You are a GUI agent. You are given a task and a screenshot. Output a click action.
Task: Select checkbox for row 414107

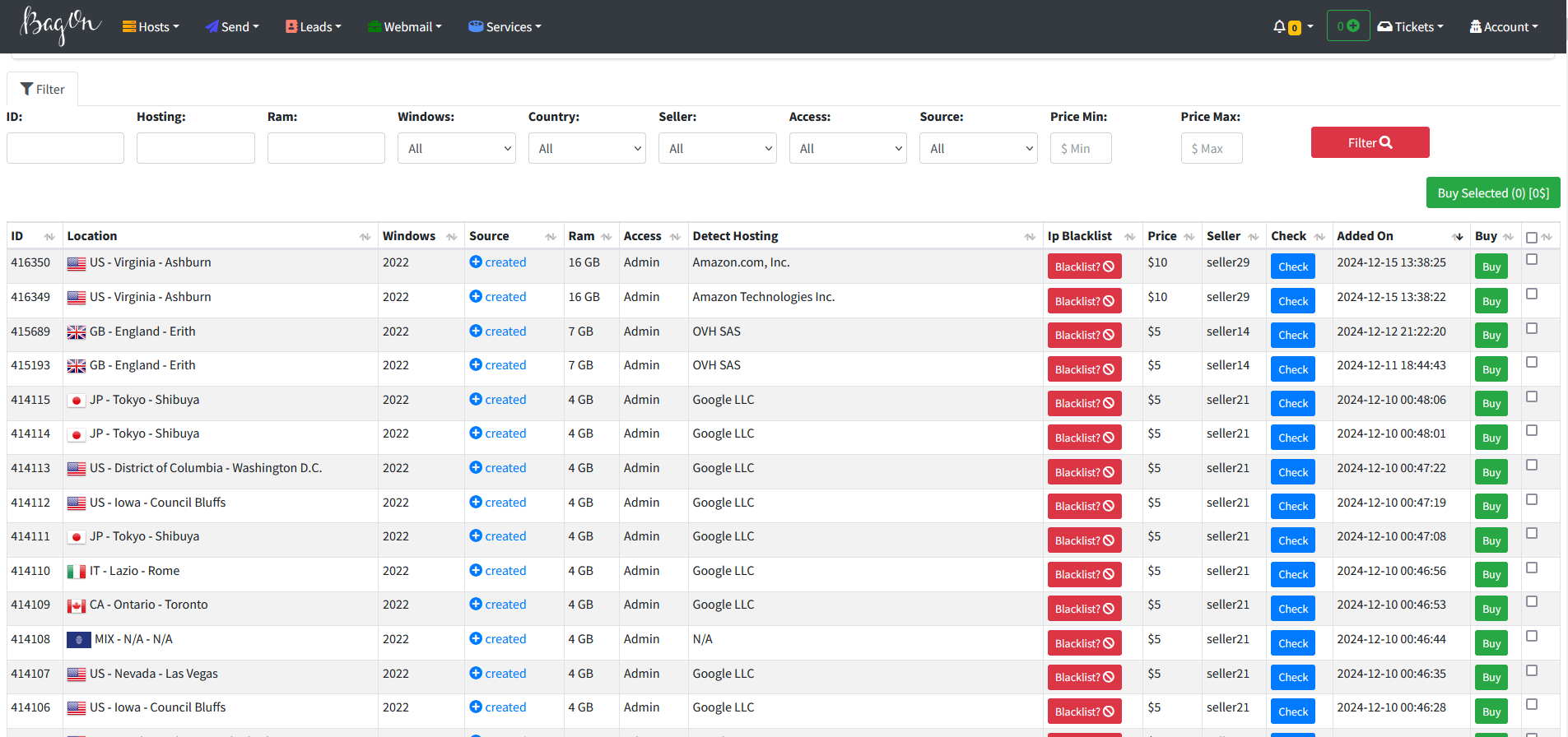pos(1532,670)
